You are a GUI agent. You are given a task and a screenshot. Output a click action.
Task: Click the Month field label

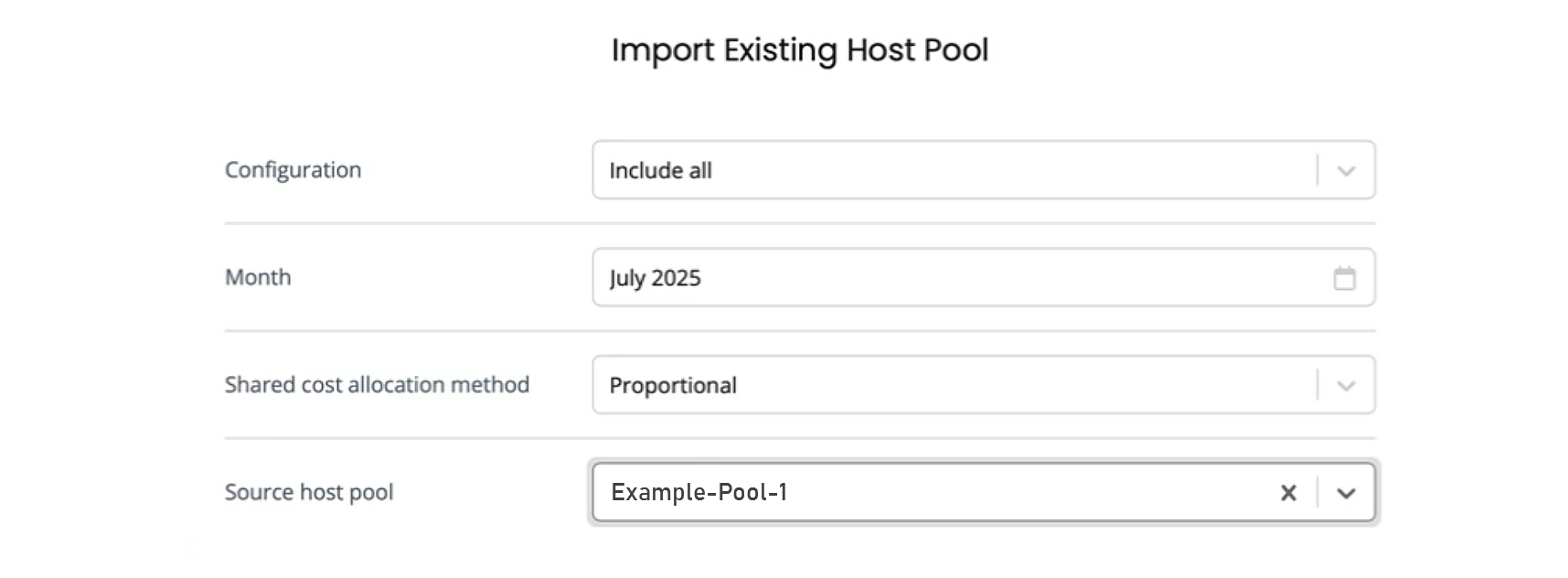pos(258,277)
